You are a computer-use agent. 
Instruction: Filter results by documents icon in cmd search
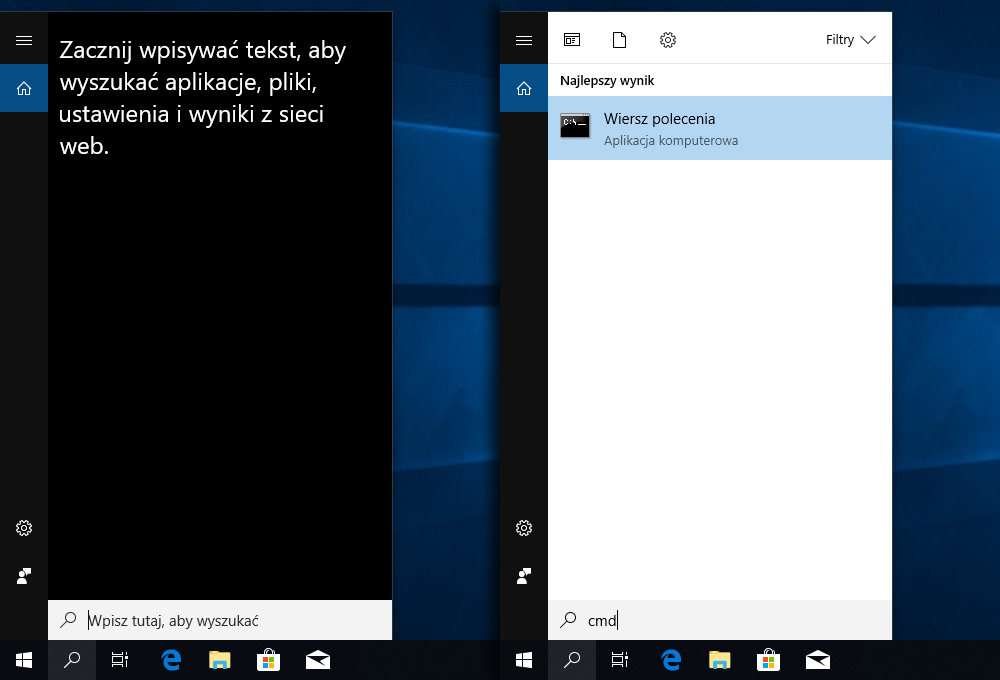(x=619, y=40)
